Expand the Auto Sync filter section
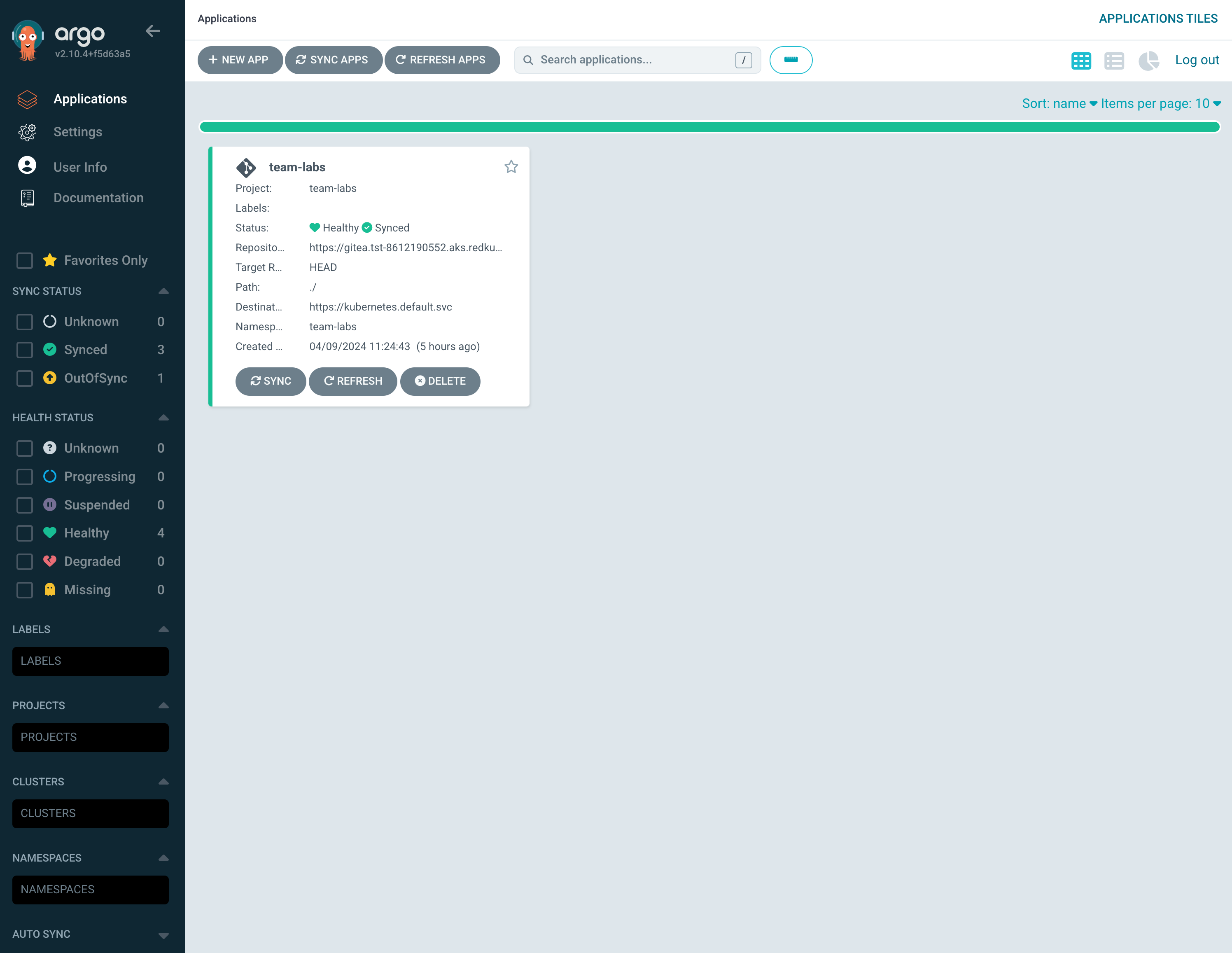Image resolution: width=1232 pixels, height=953 pixels. (x=163, y=934)
